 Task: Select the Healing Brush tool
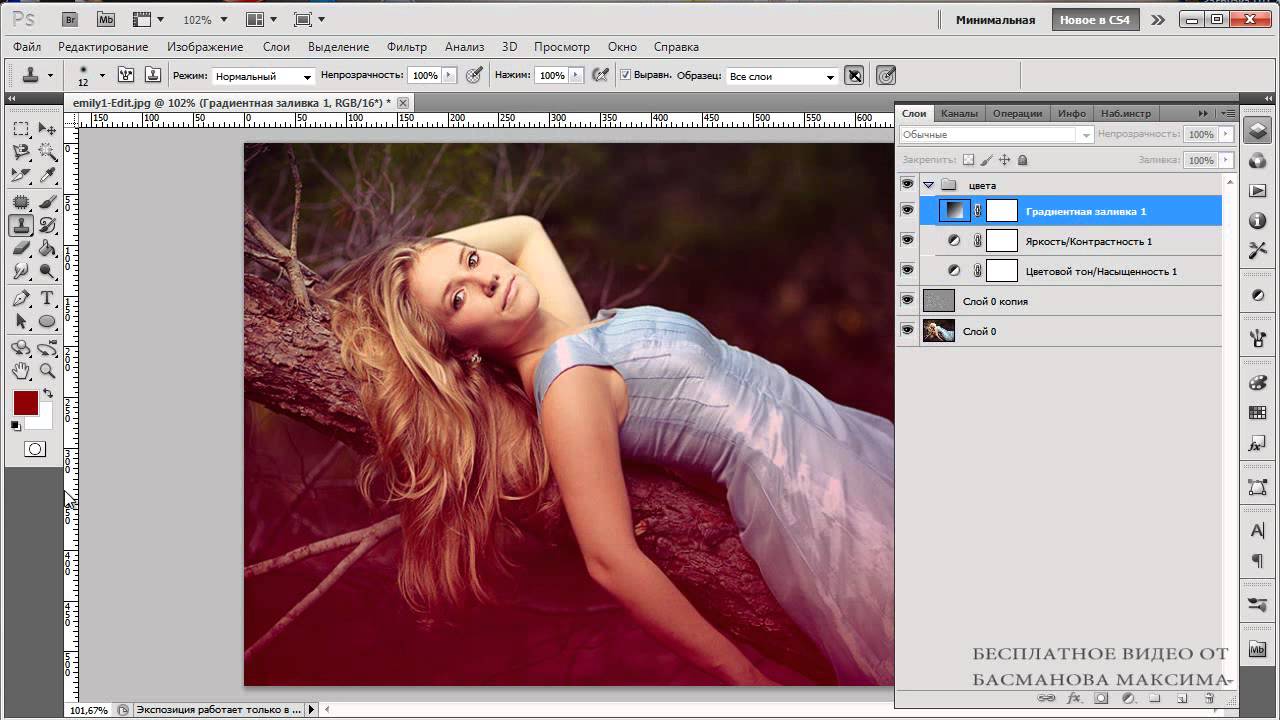click(21, 202)
